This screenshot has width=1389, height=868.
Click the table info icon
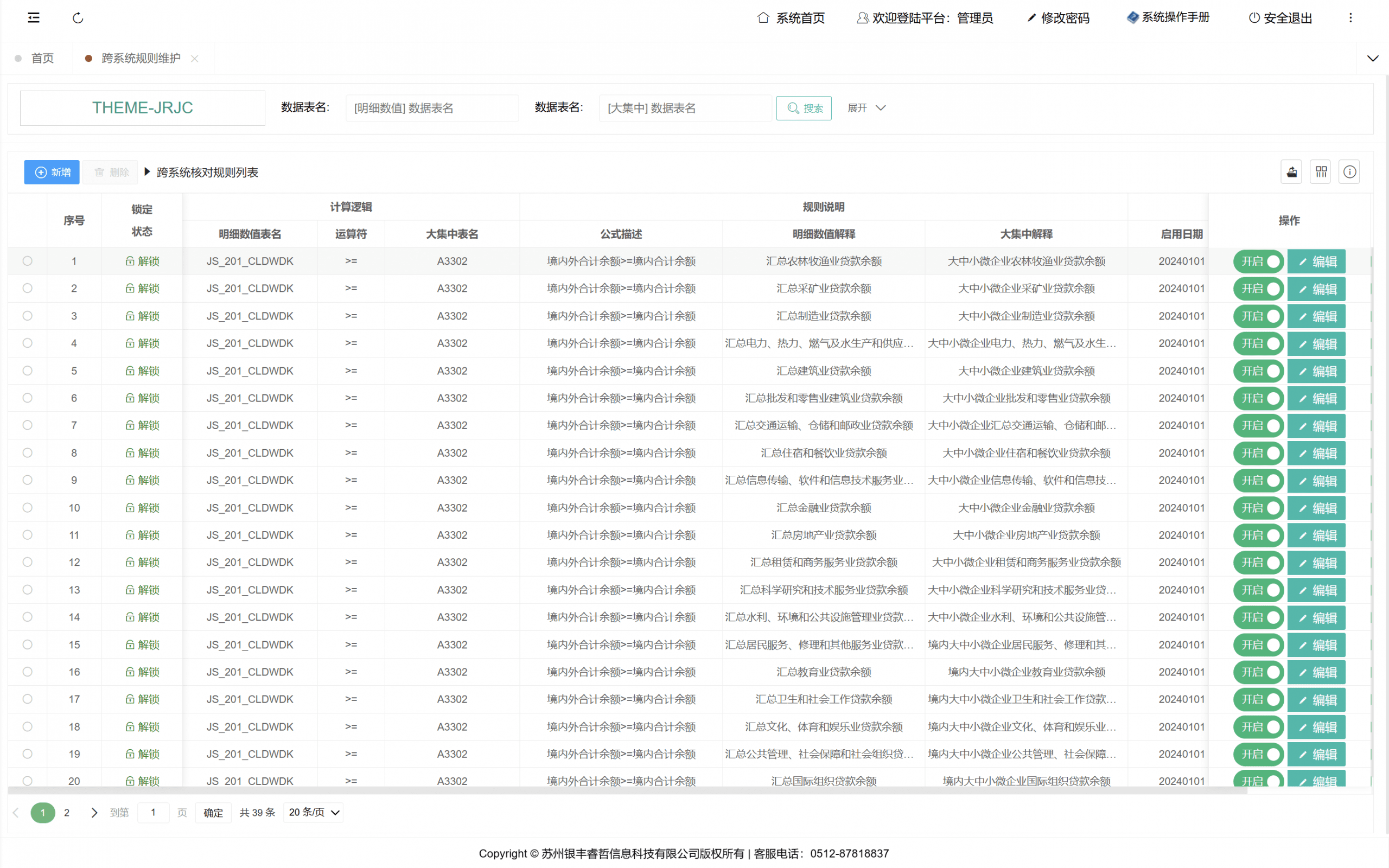[x=1349, y=171]
